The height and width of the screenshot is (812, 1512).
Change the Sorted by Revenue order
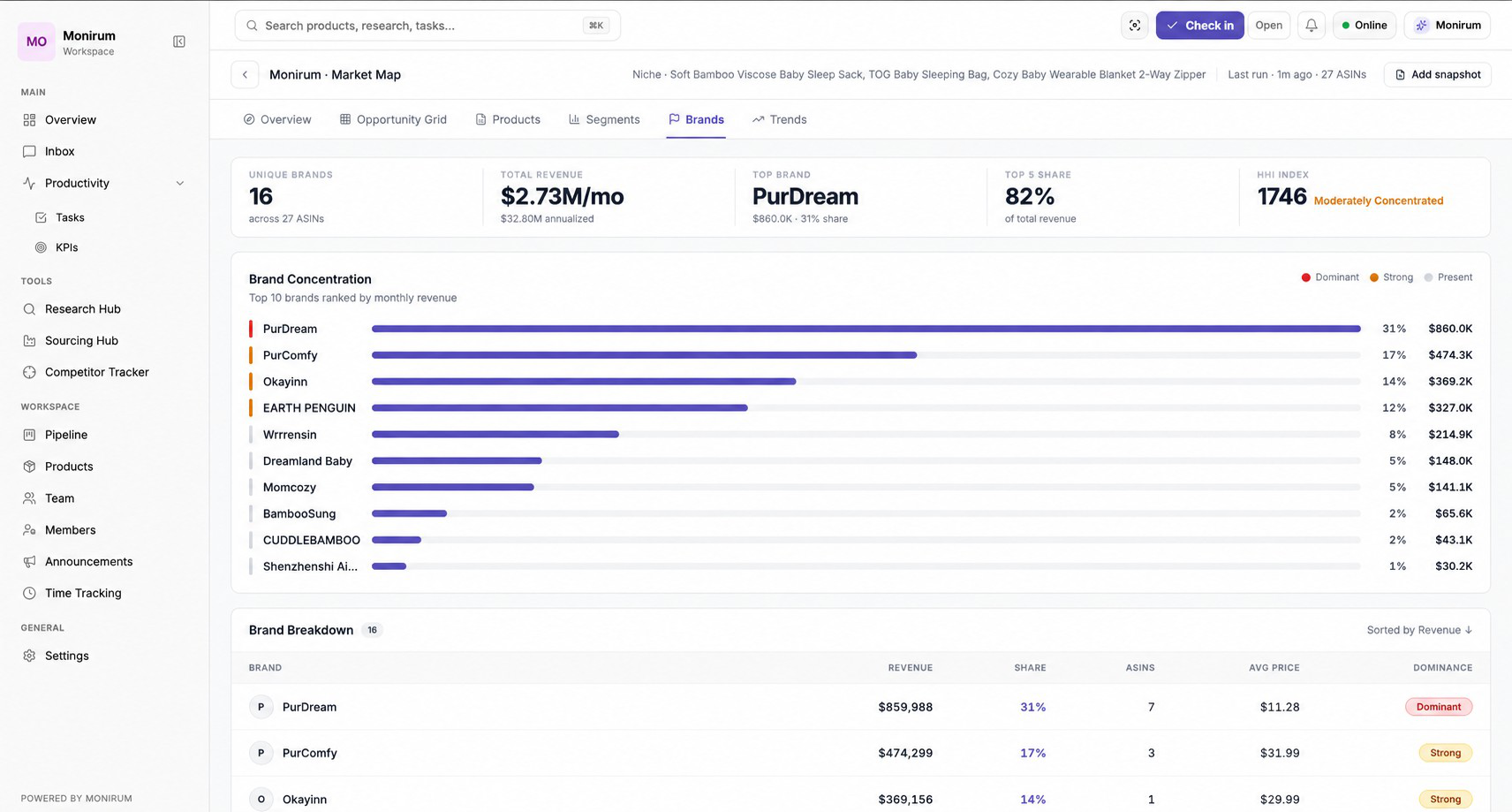[x=1419, y=630]
